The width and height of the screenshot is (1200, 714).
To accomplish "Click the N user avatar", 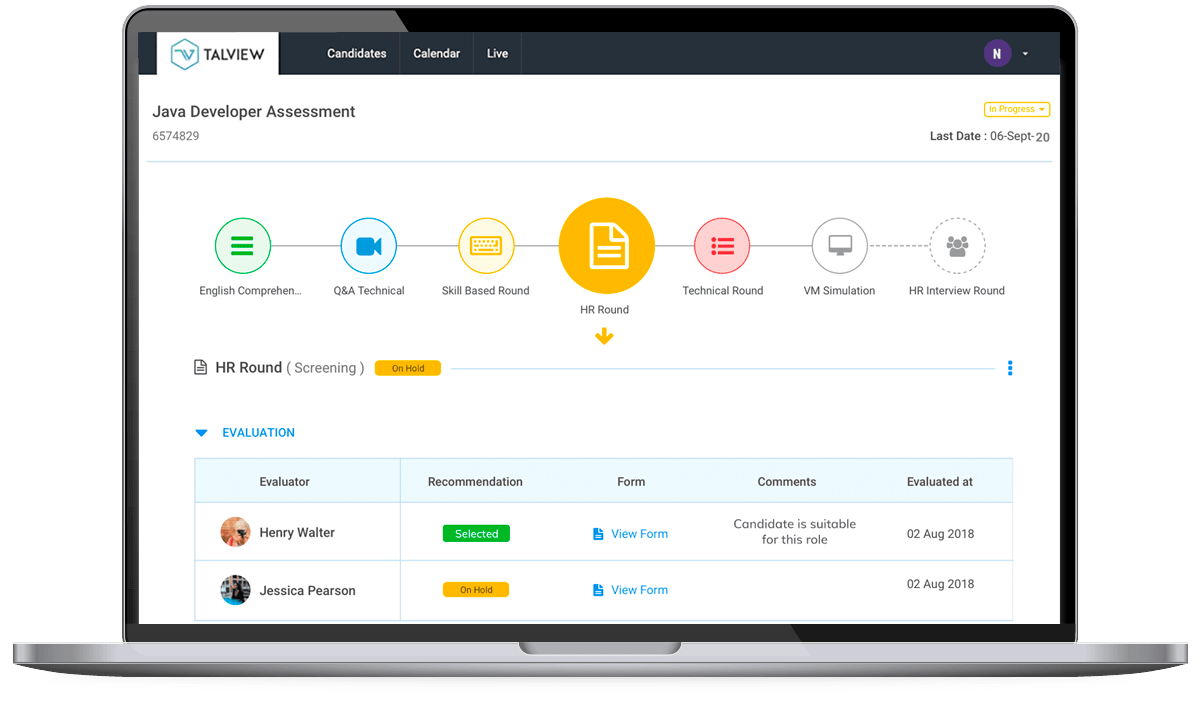I will (x=997, y=54).
